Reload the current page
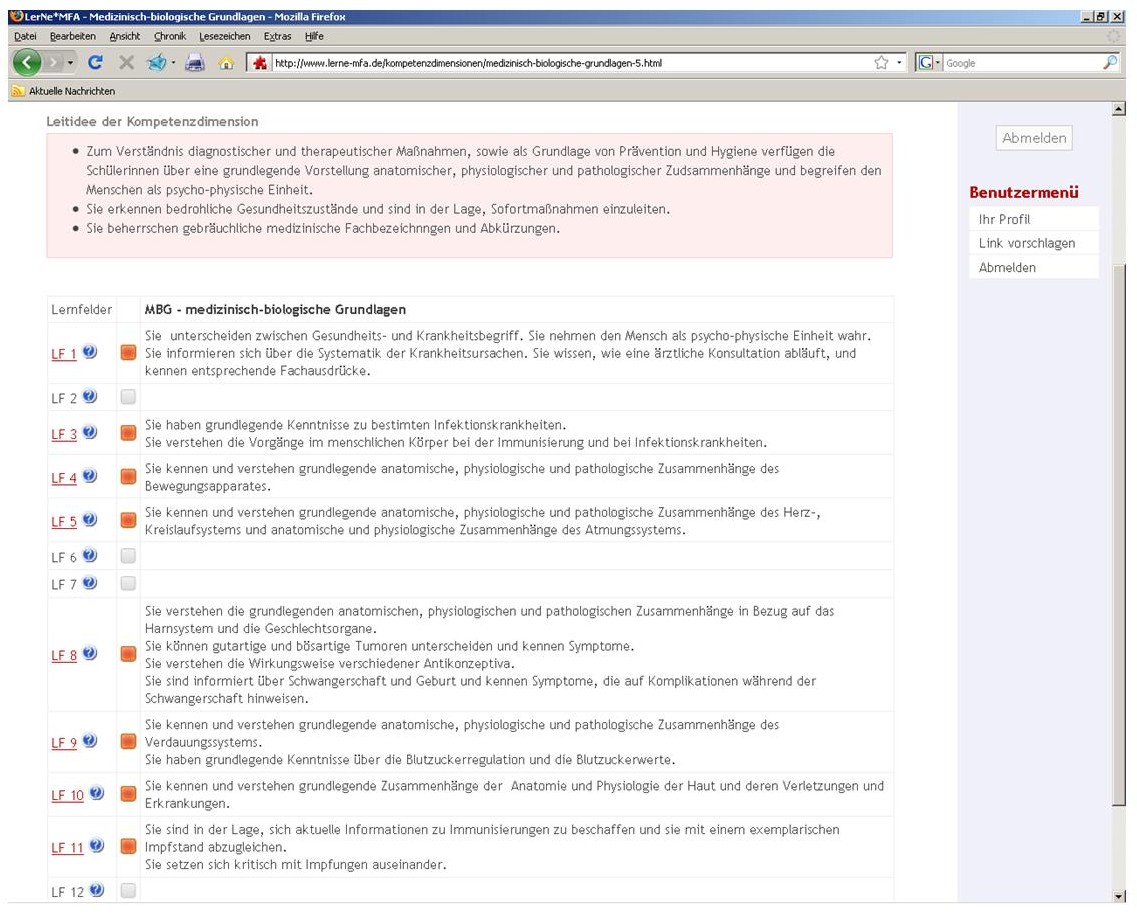The image size is (1137, 915). point(96,63)
